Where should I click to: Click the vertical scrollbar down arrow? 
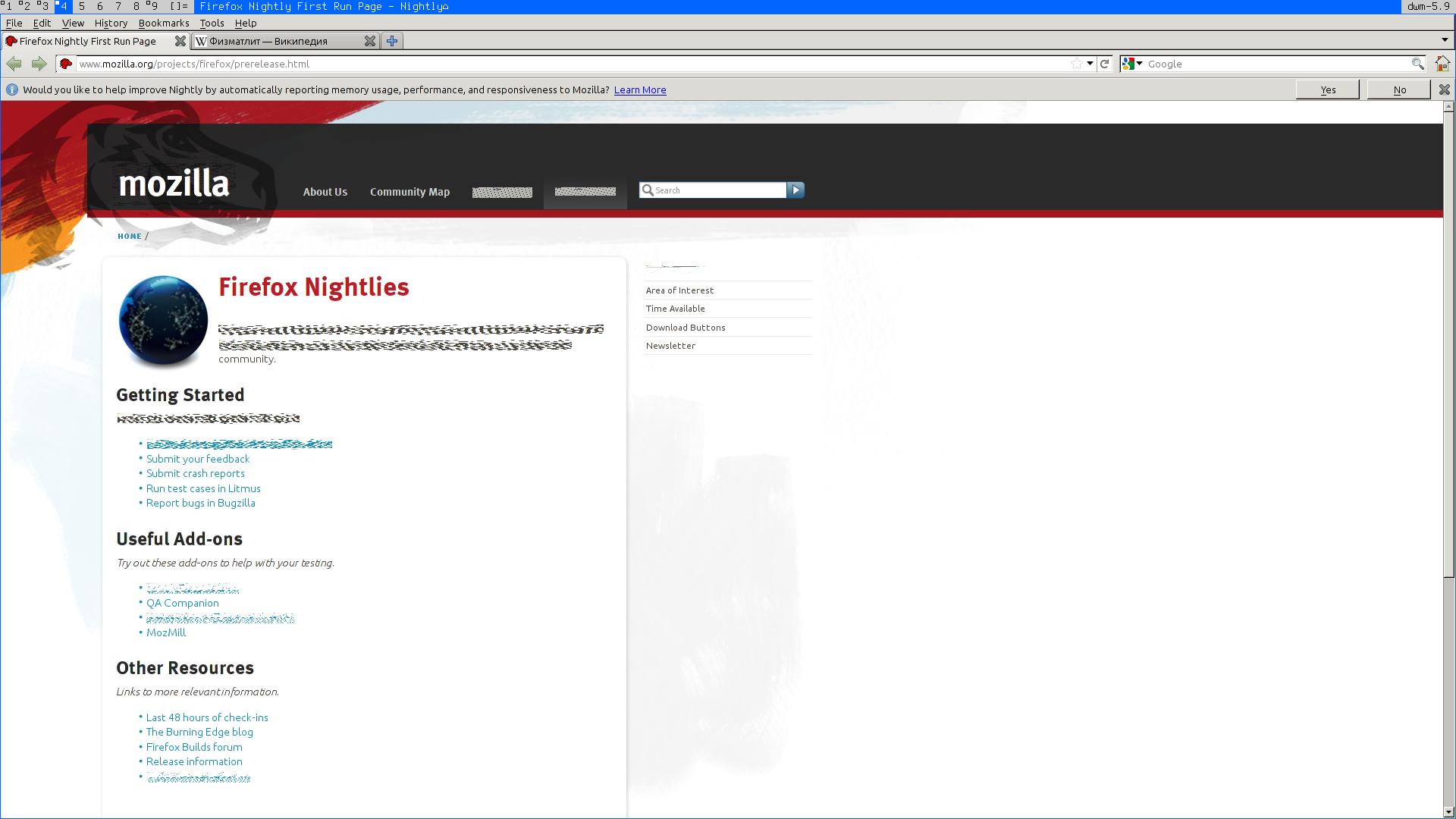click(1448, 812)
